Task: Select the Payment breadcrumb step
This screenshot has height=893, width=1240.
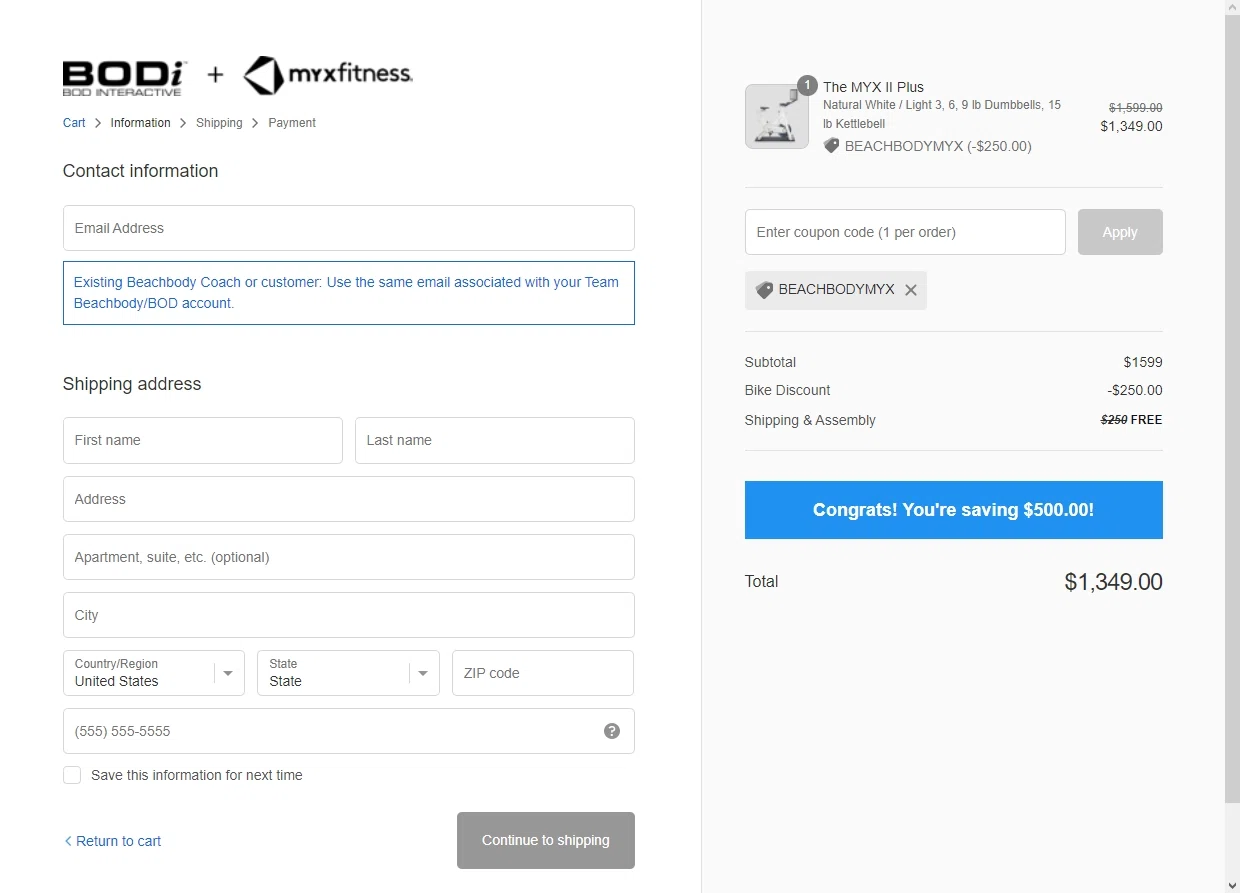Action: (x=292, y=123)
